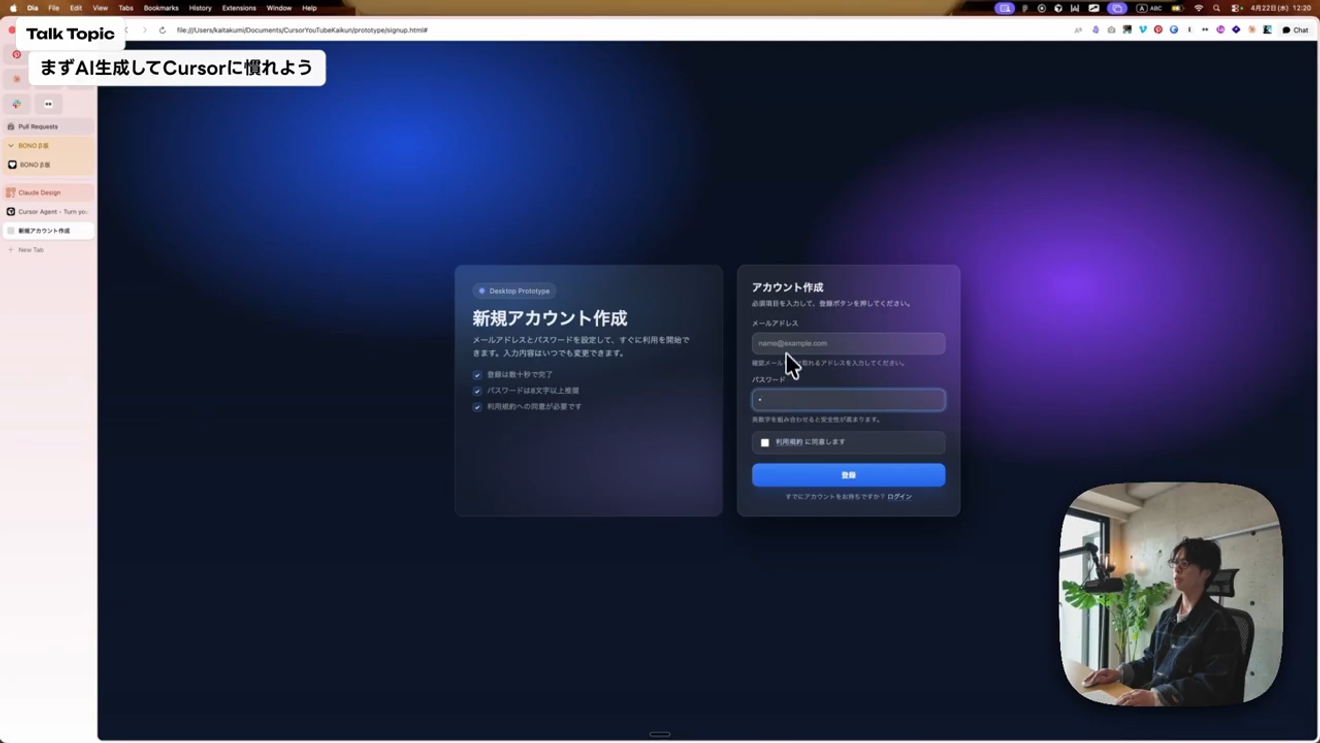Screen dimensions: 1320x743
Task: Open the Wi-Fi status icon in menu bar
Action: 1198,8
